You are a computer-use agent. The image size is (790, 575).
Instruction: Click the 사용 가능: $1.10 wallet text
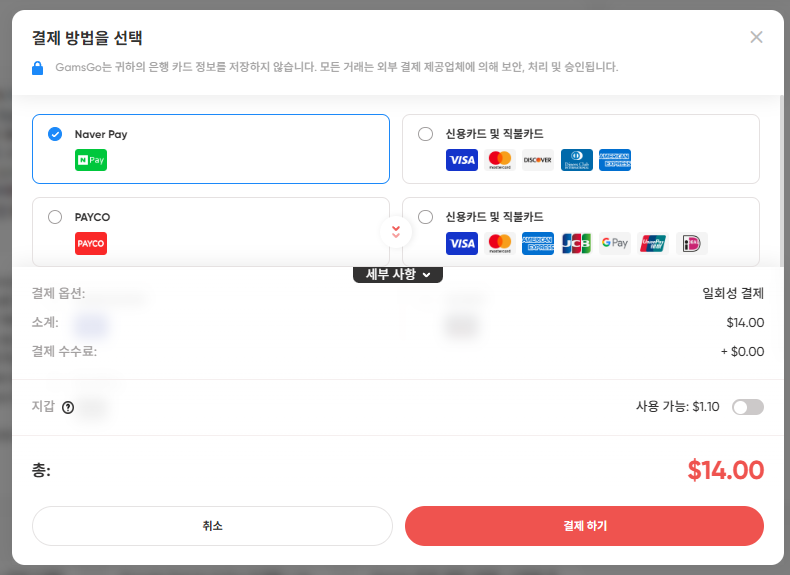[678, 407]
